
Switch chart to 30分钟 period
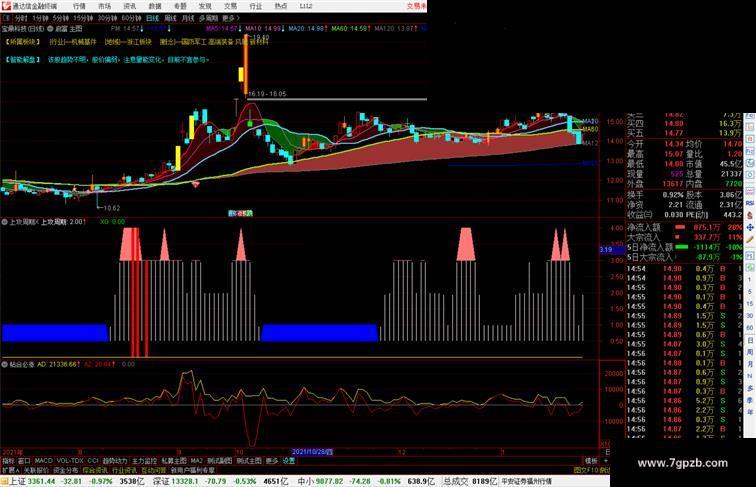[x=107, y=18]
